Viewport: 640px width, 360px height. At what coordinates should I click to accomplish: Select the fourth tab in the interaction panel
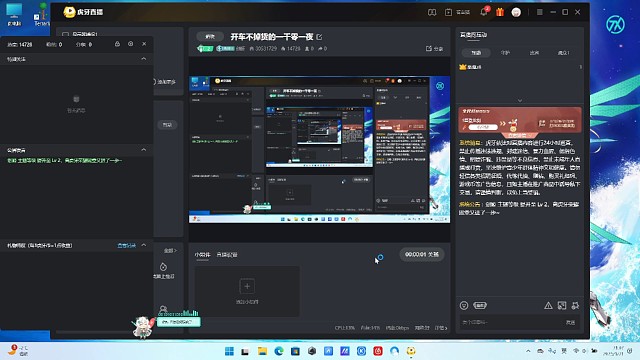click(x=563, y=53)
